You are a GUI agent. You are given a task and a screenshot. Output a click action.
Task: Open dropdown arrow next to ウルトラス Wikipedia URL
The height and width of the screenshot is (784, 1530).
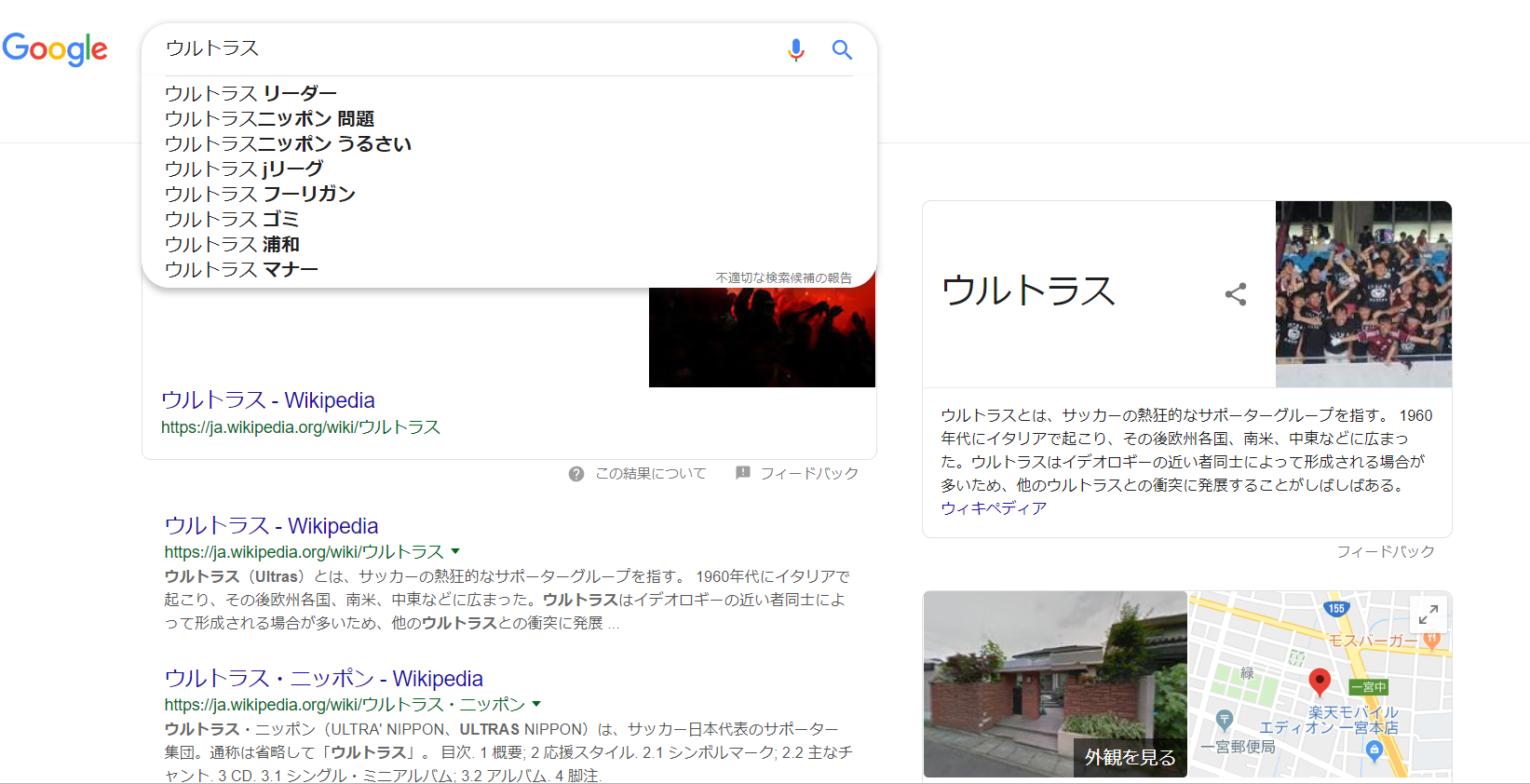[455, 551]
